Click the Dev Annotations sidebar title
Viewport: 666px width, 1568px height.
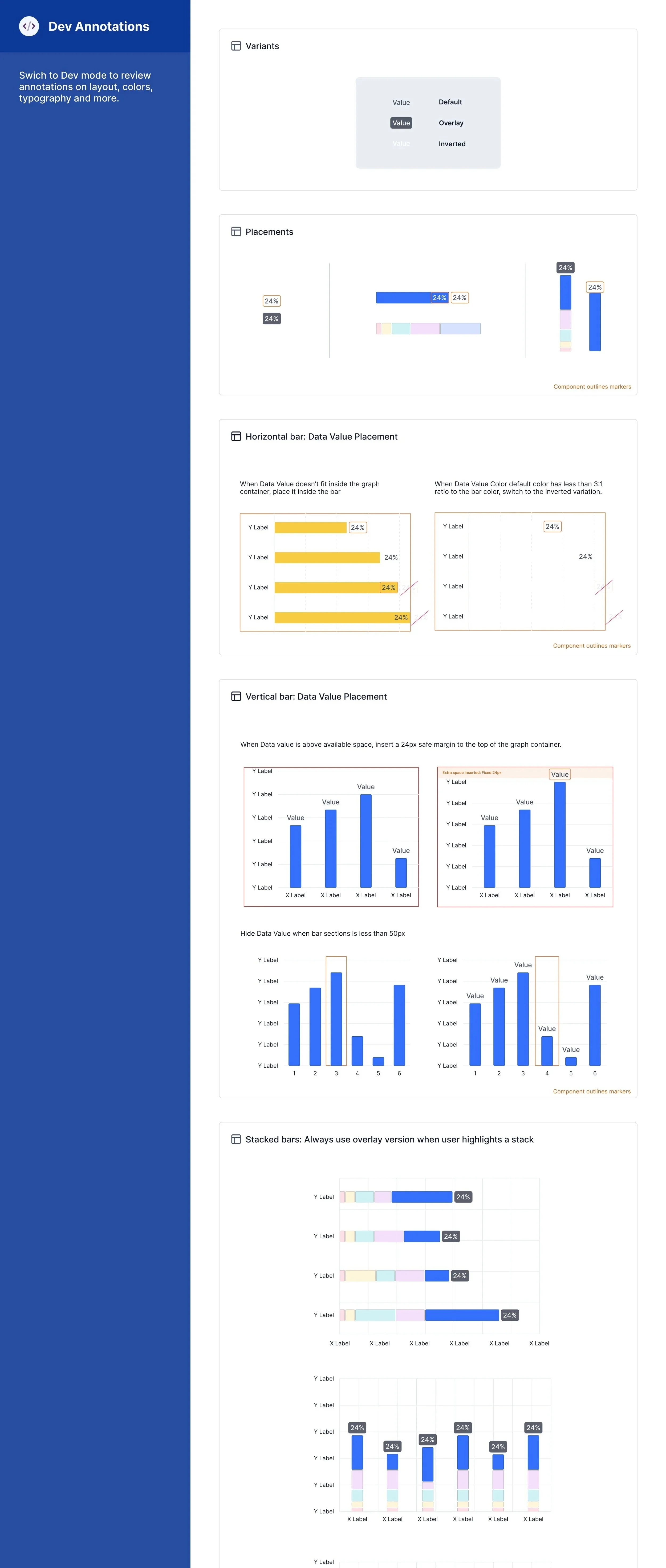click(99, 26)
